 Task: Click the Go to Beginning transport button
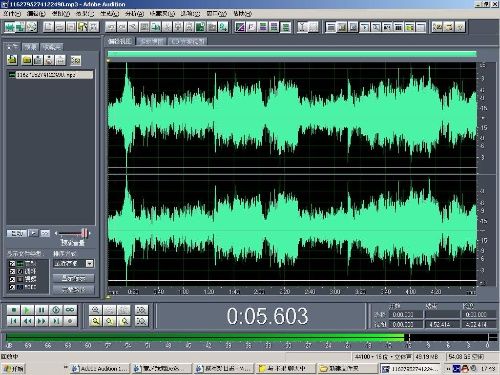click(13, 321)
